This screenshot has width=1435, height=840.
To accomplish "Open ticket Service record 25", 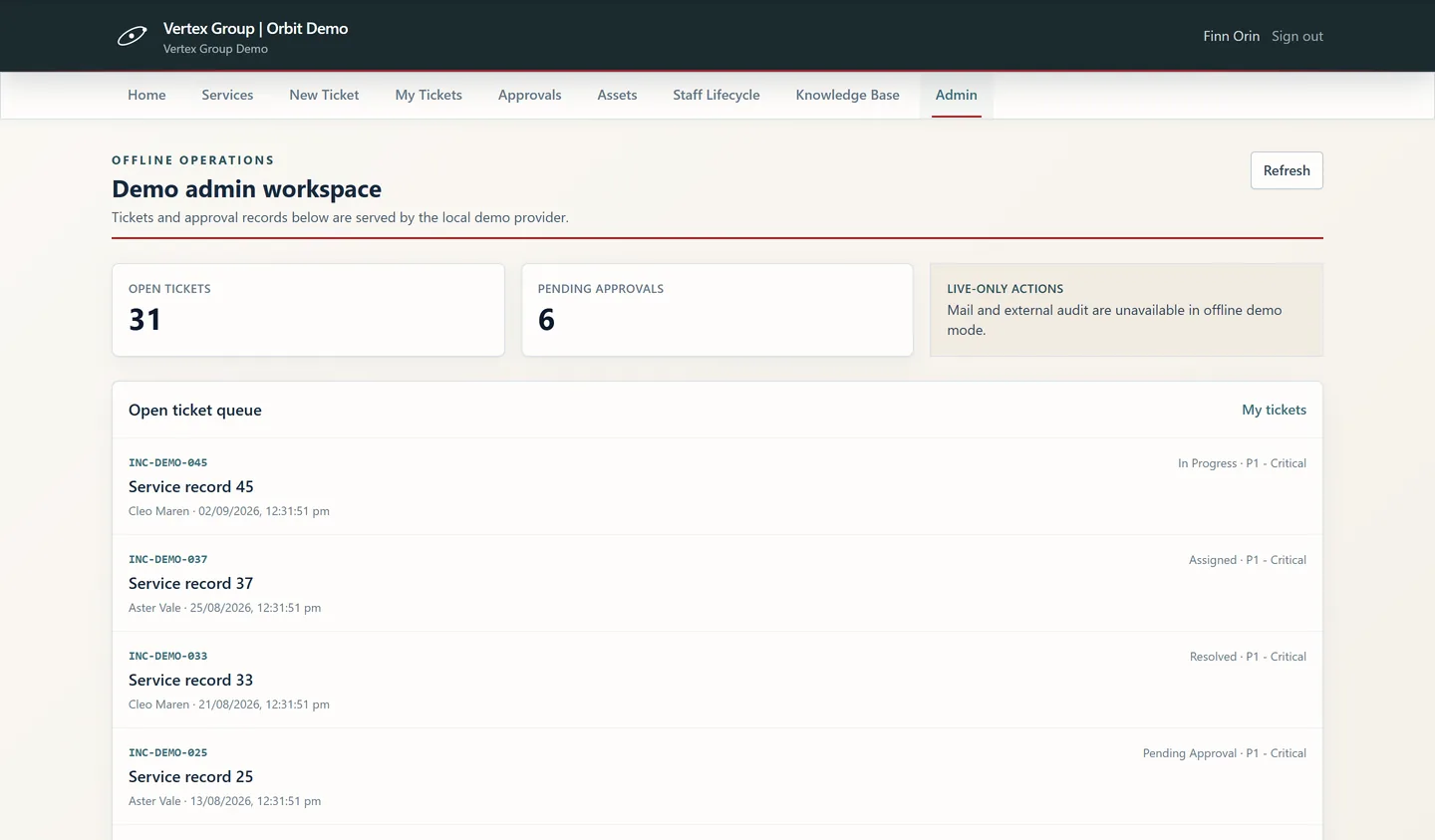I will click(190, 776).
